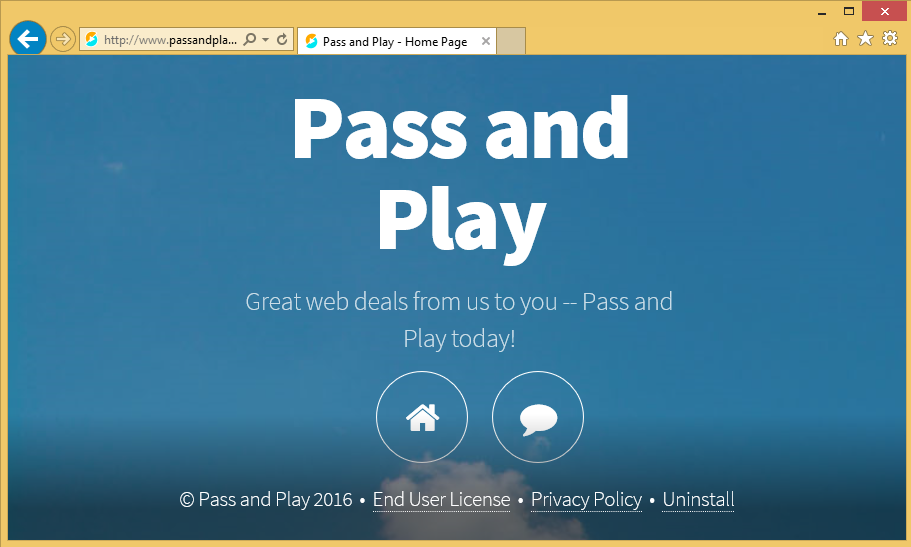Open the End User License link
The image size is (911, 547).
[x=441, y=499]
